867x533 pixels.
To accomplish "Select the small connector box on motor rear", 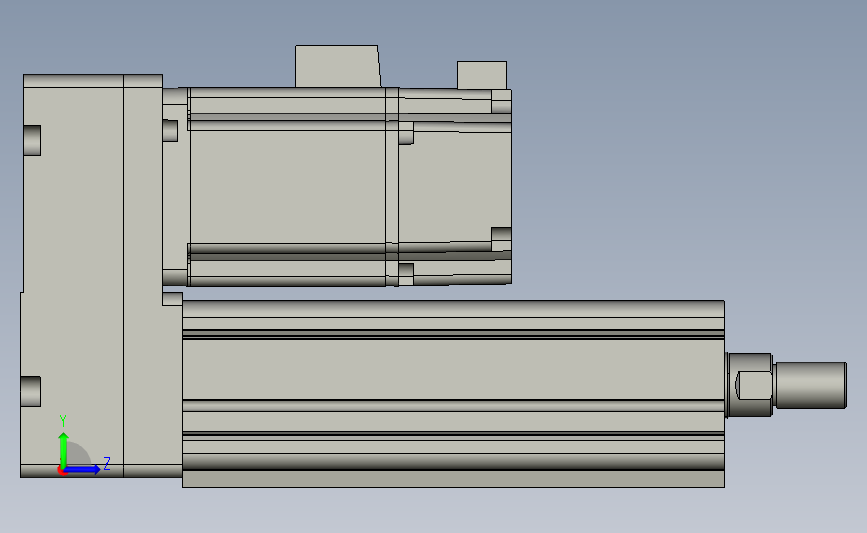I will [x=482, y=75].
